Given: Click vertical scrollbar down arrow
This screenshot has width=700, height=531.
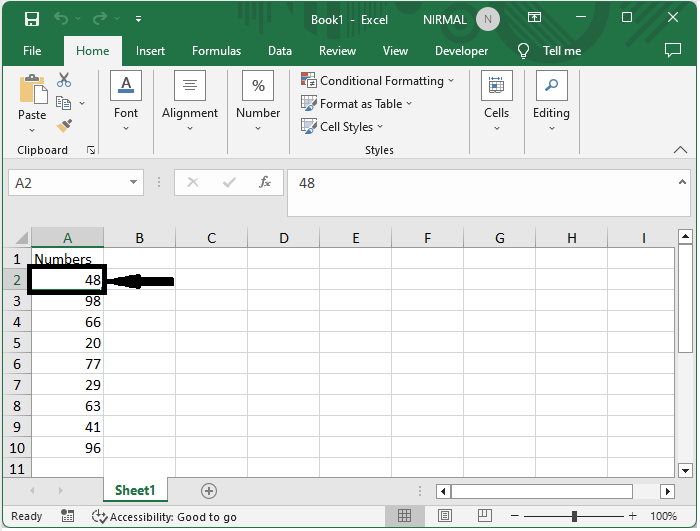Looking at the screenshot, I should [685, 470].
